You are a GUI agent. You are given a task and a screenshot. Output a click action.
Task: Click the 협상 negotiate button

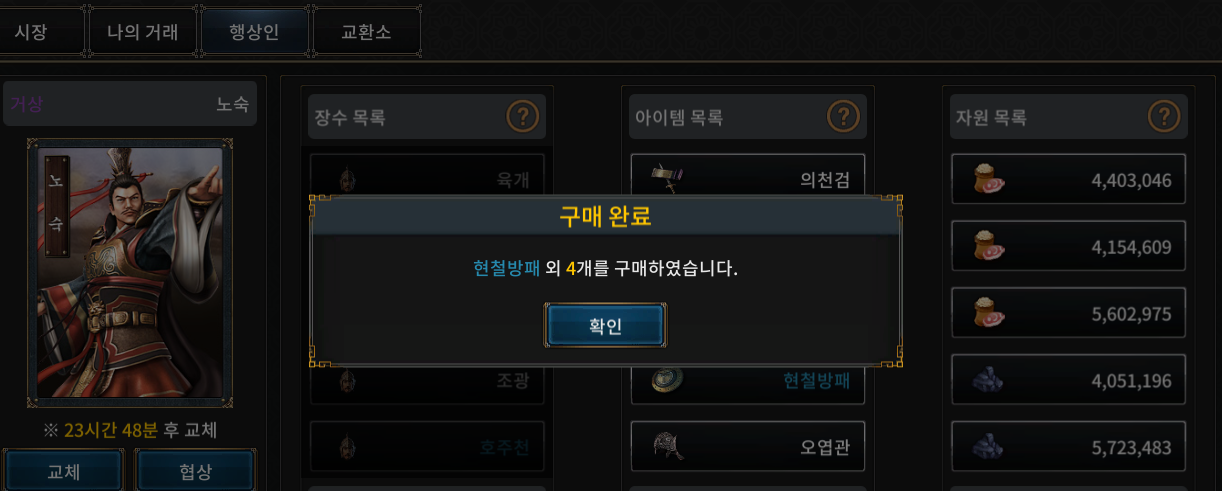(x=195, y=471)
